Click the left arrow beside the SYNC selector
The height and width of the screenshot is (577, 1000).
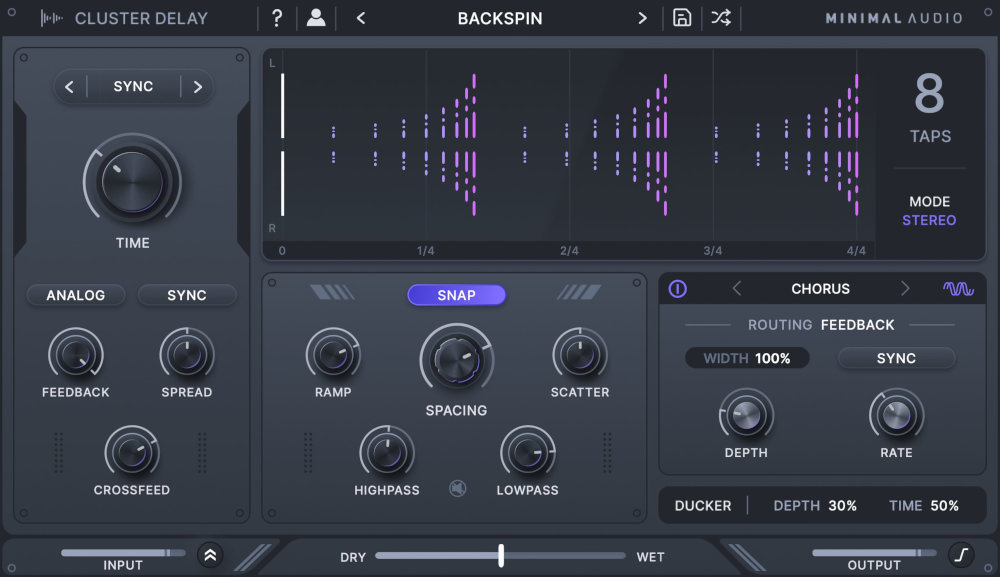69,86
